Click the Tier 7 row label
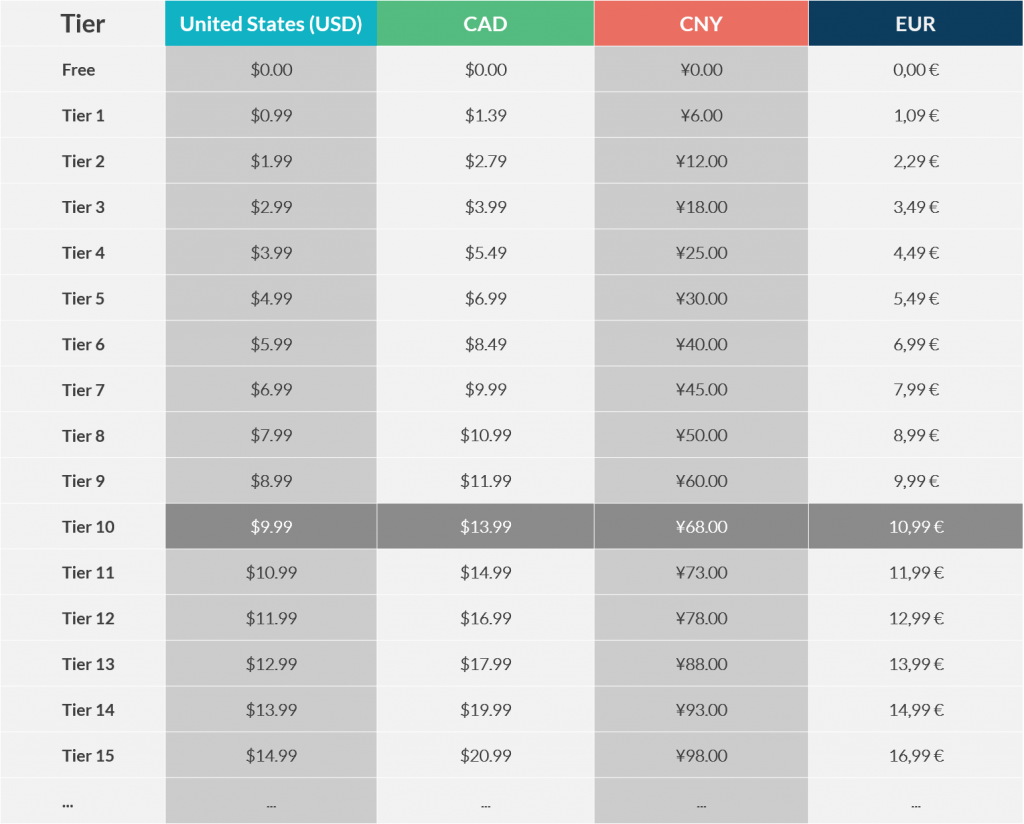Screen dimensions: 1024x824 (83, 390)
